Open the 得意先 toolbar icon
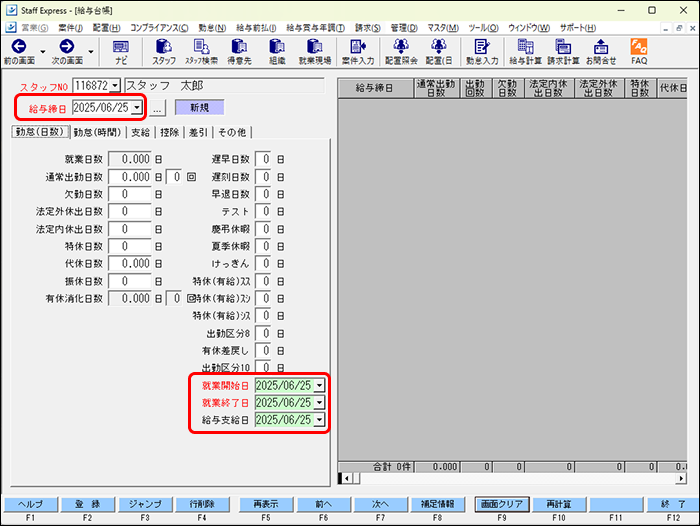Viewport: 700px width, 526px height. click(239, 52)
